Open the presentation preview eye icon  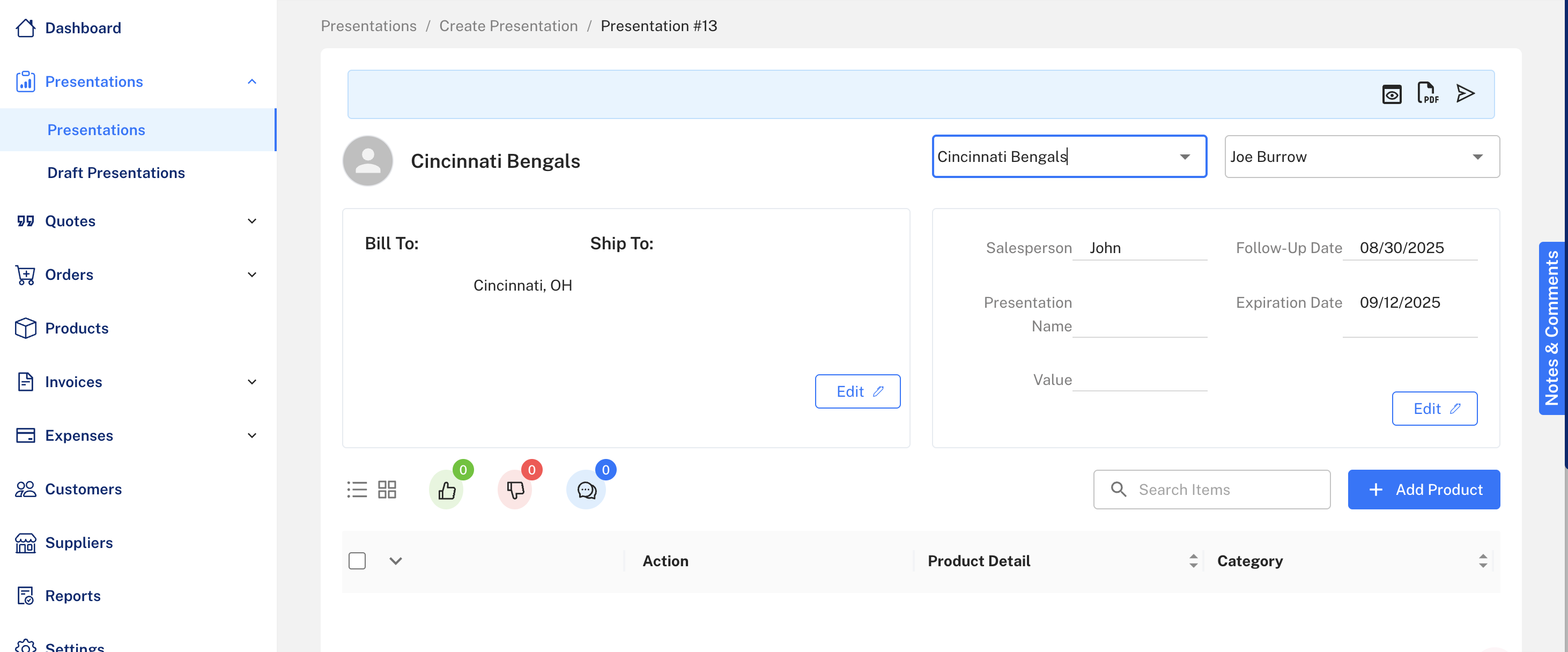1392,94
